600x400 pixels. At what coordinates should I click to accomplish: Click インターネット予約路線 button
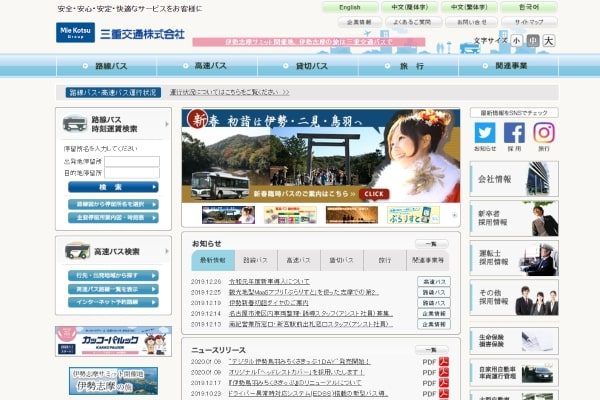coord(113,302)
